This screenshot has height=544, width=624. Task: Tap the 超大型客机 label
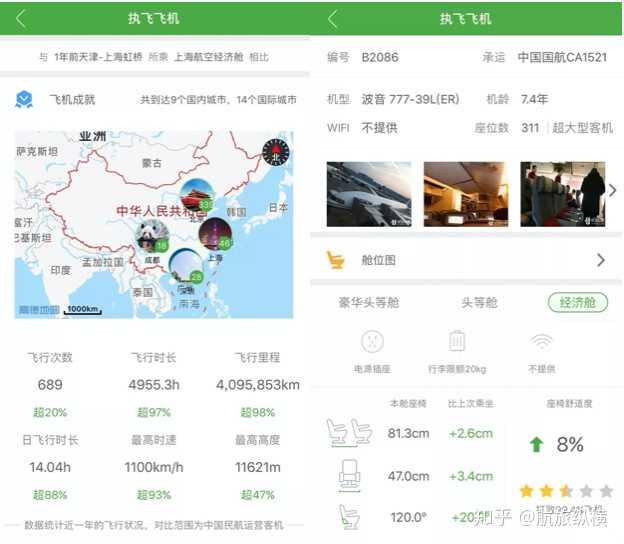[582, 128]
